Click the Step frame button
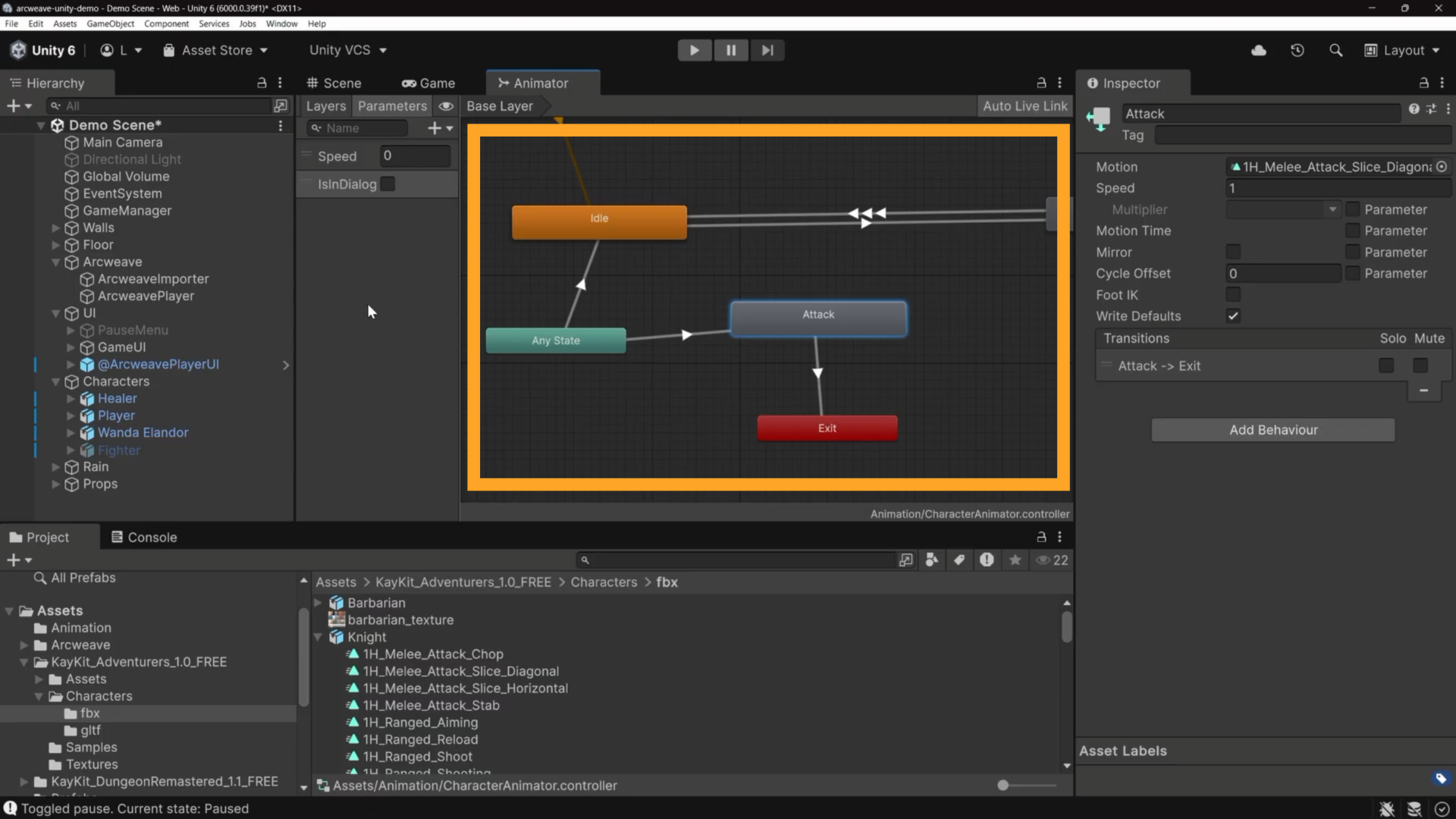1456x819 pixels. coord(767,50)
